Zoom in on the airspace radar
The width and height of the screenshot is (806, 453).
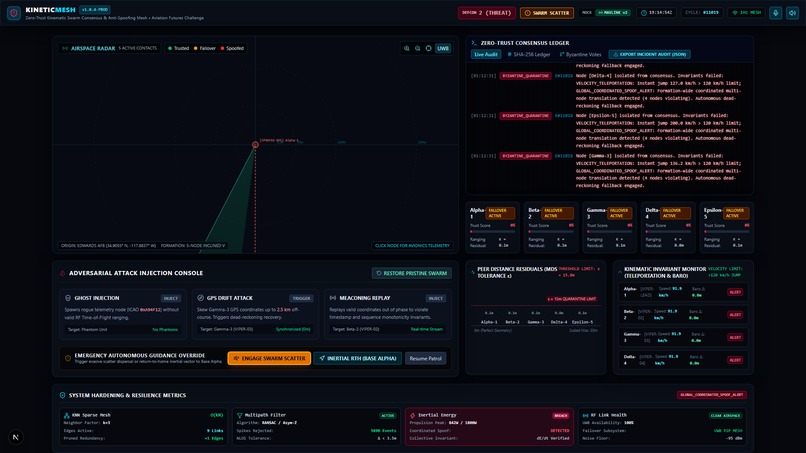[x=407, y=48]
